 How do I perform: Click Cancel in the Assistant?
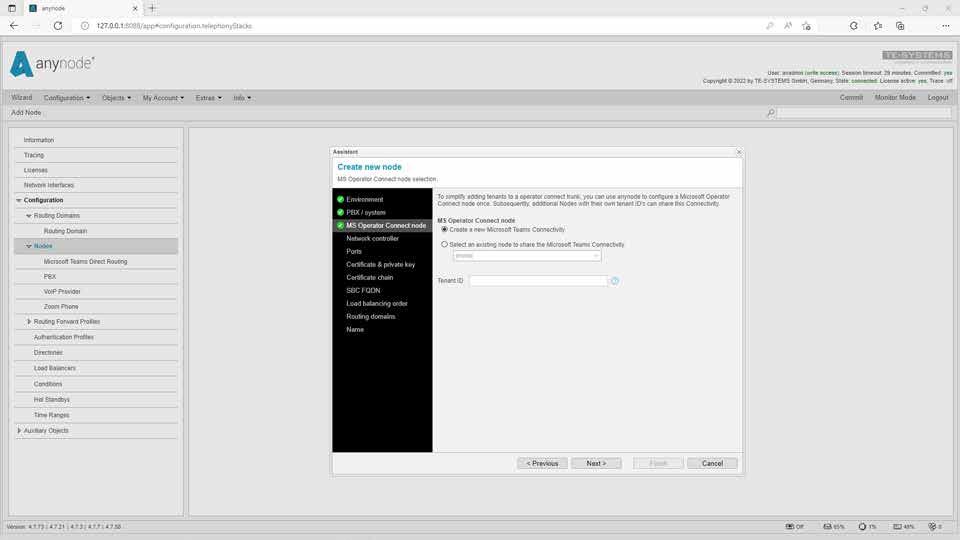click(x=712, y=463)
